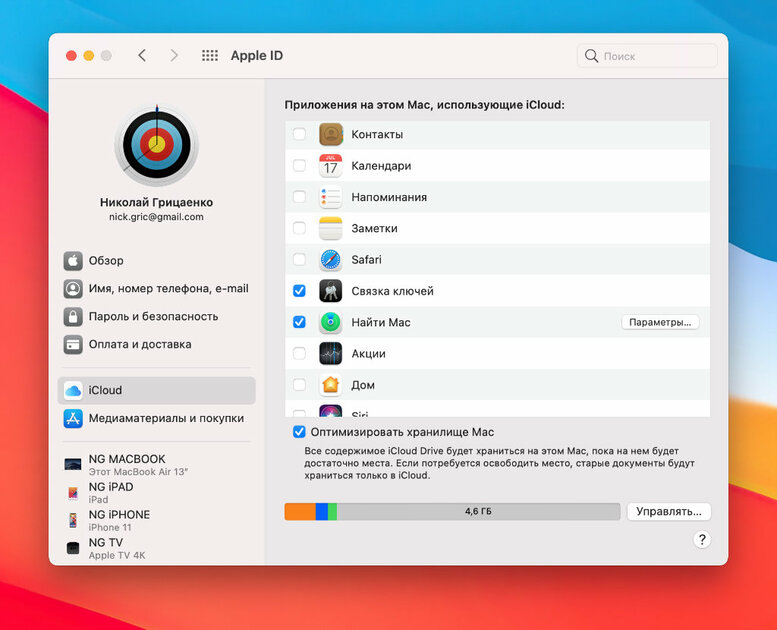Uncheck the Связка ключей checkbox
Screen dimensions: 777x630
pos(299,290)
